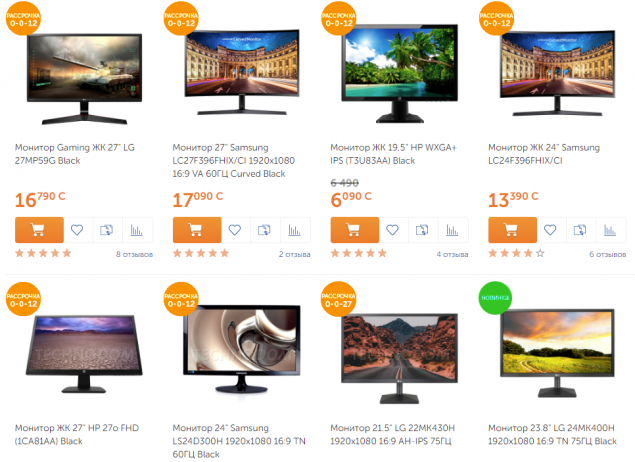
Task: Favorite the HP 19.5 monitor with heart
Action: 392,230
